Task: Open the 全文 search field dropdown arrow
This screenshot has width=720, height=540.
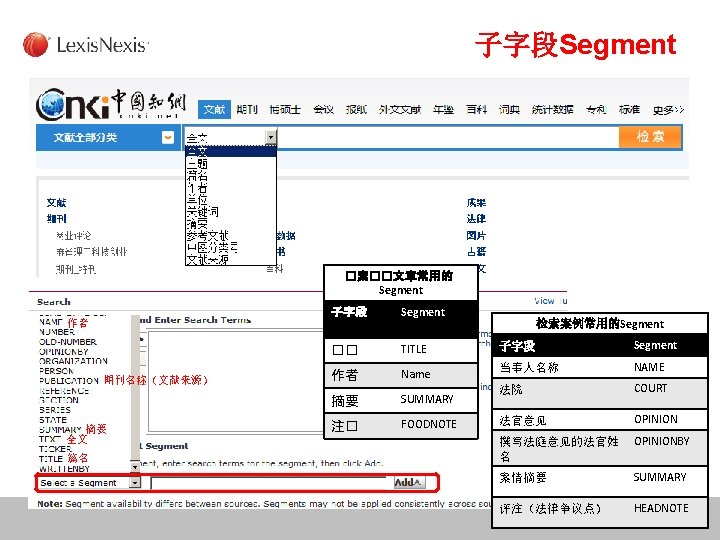Action: [271, 137]
